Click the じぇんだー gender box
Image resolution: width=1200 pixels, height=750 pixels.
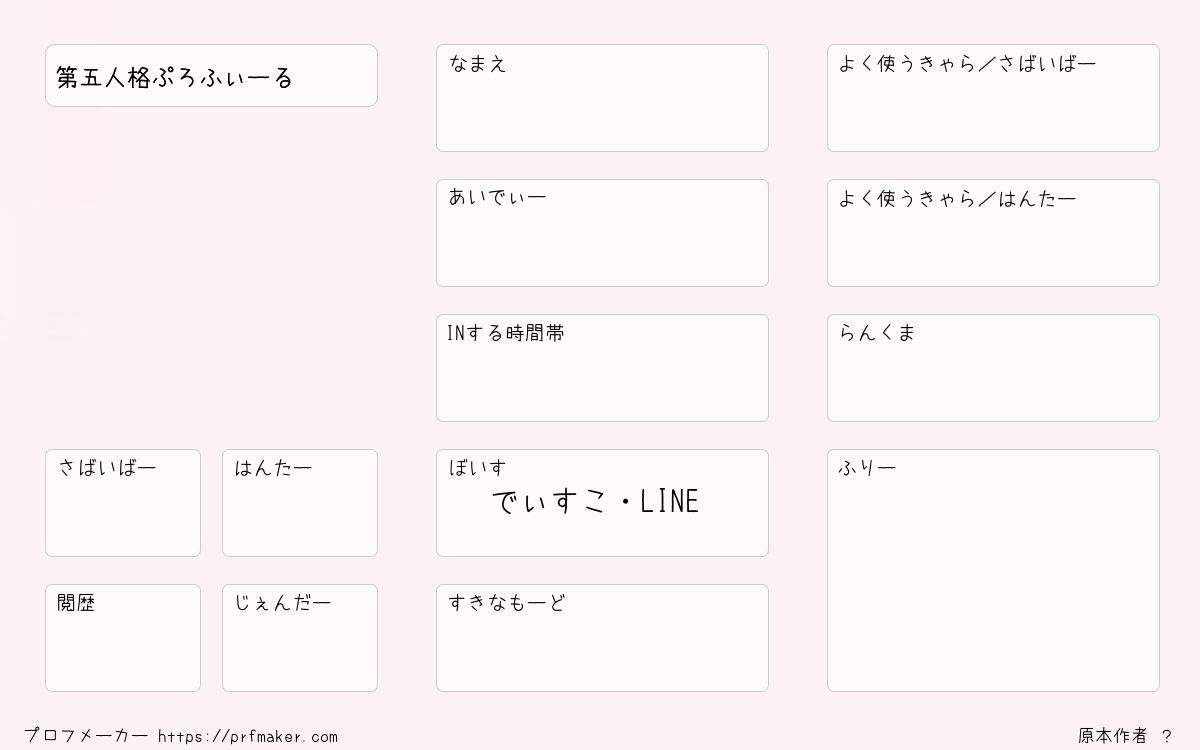pos(300,638)
